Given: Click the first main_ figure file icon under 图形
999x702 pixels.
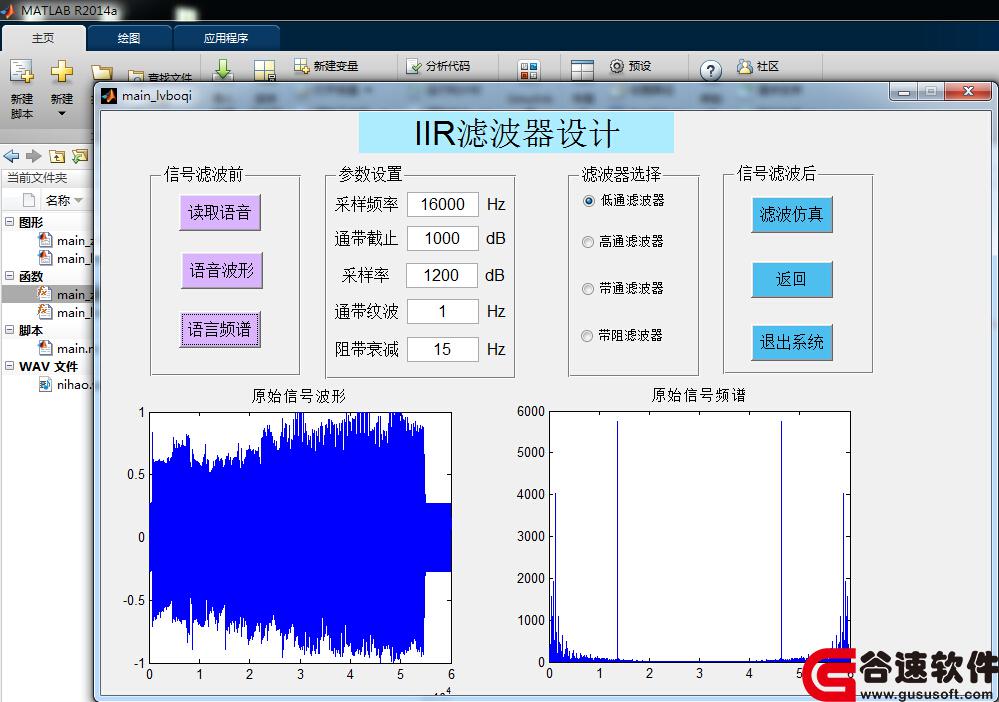Looking at the screenshot, I should pos(45,240).
